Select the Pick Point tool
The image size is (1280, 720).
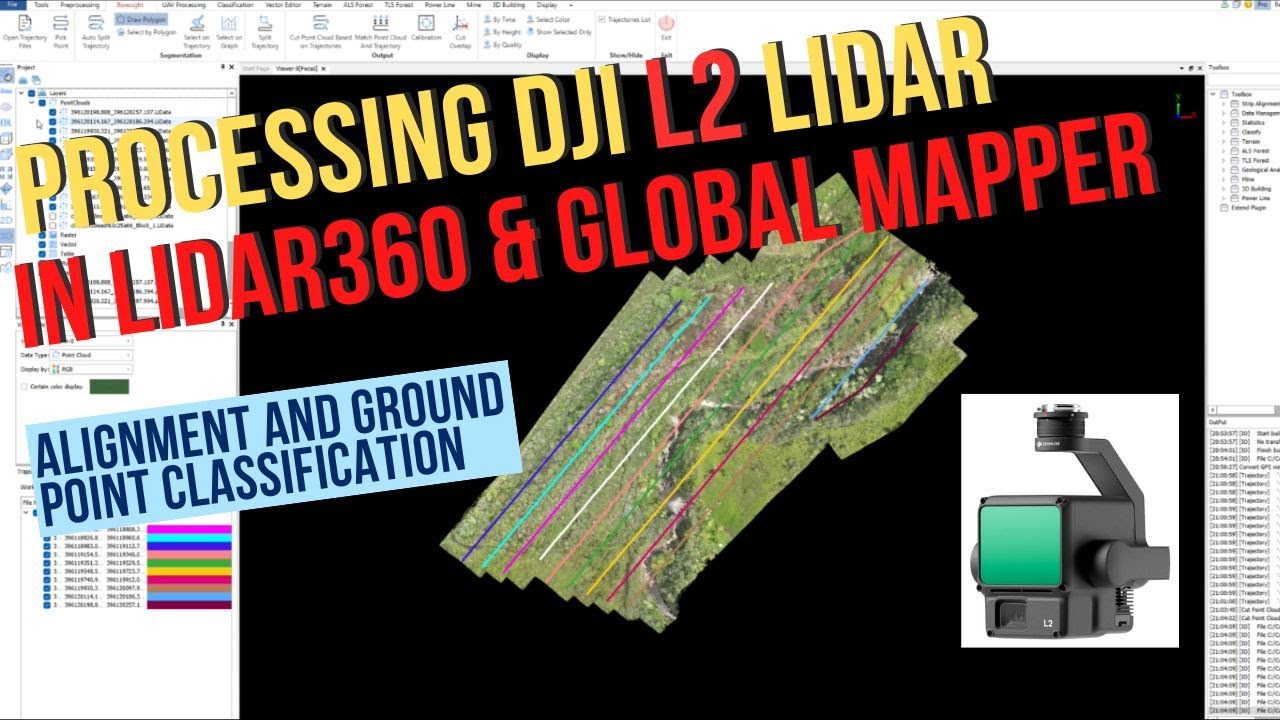coord(61,32)
